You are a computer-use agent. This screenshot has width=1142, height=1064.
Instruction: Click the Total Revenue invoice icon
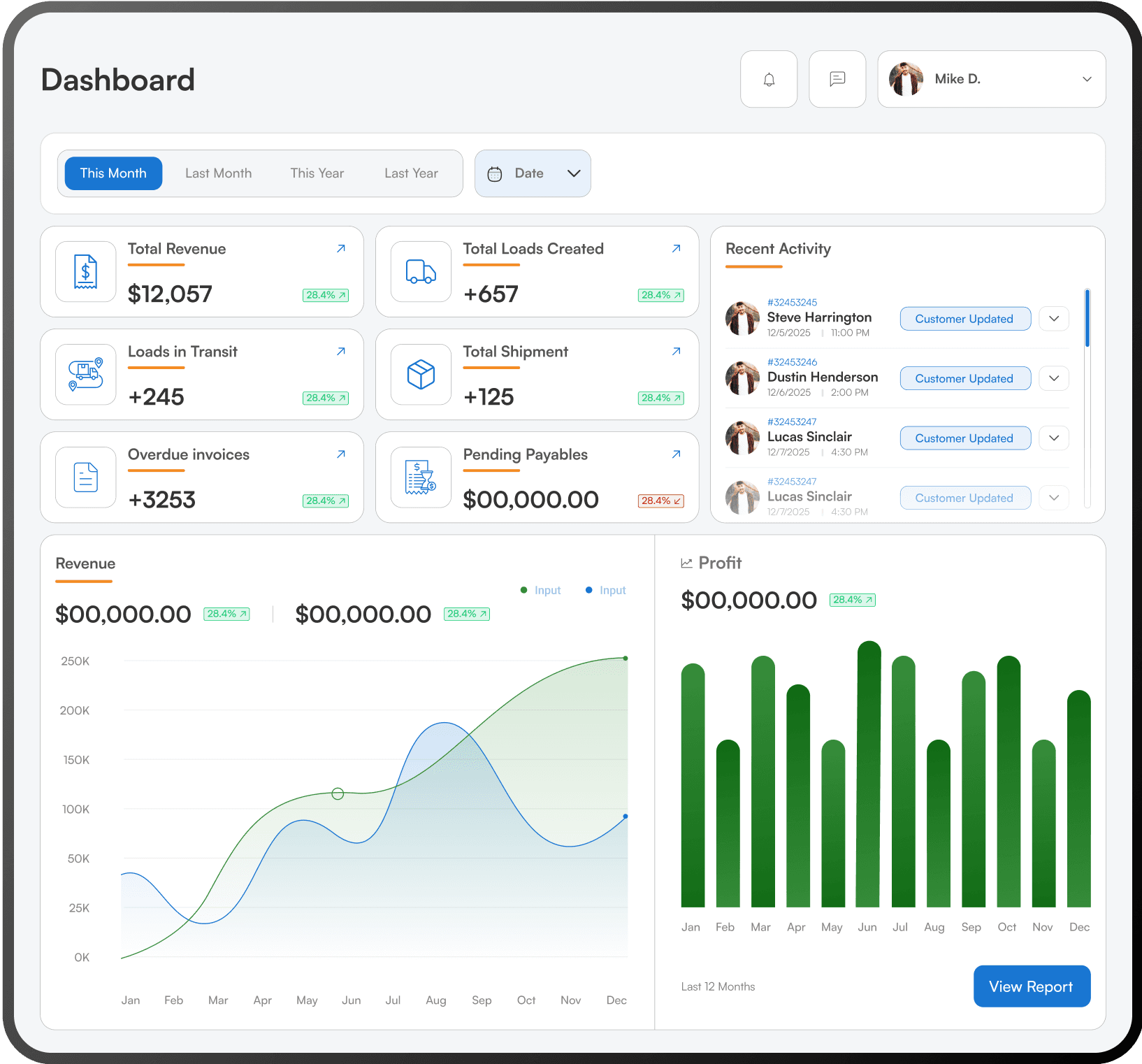85,272
